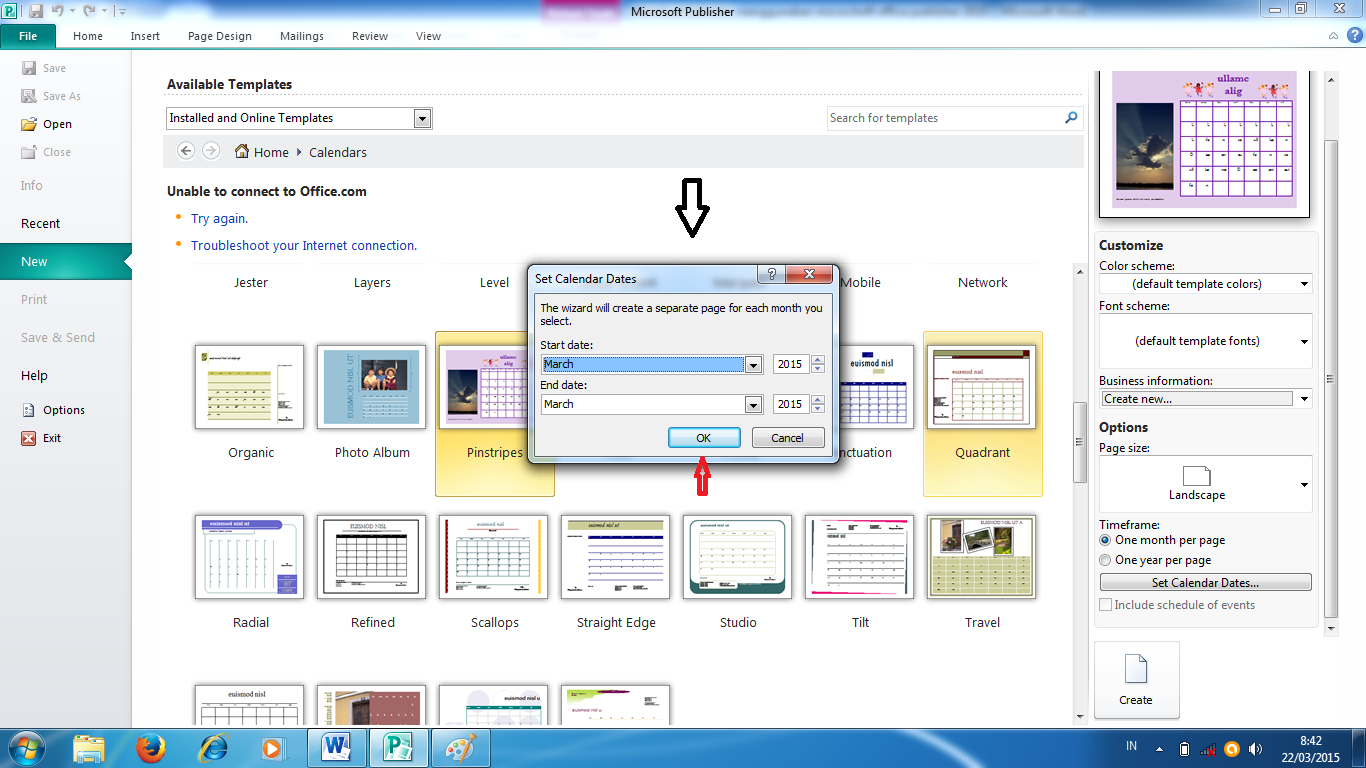
Task: Open Paint from the taskbar
Action: pyautogui.click(x=460, y=747)
